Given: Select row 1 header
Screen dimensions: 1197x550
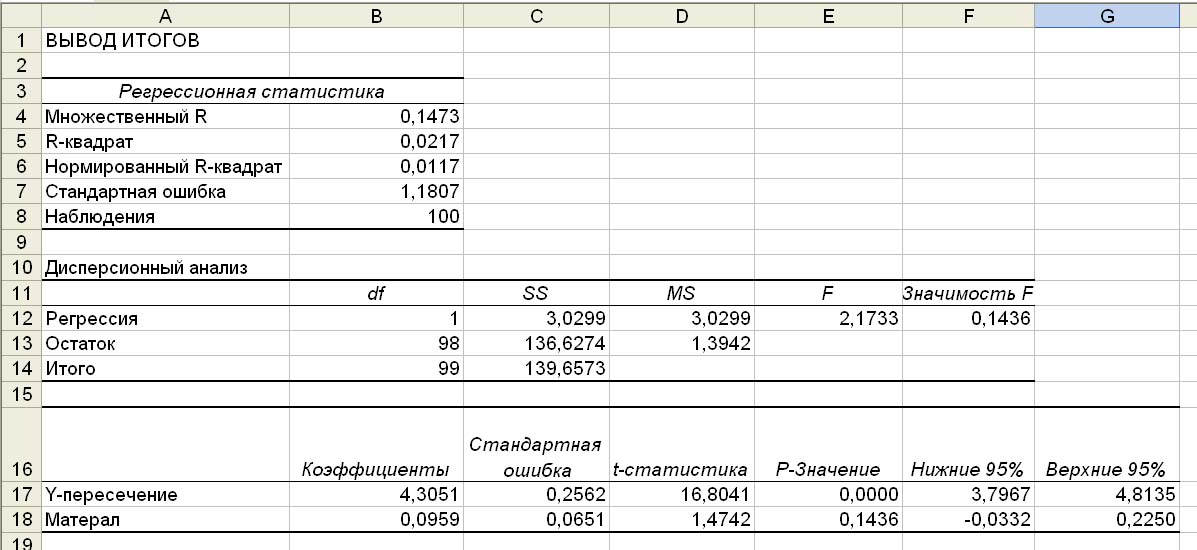Looking at the screenshot, I should click(x=21, y=40).
